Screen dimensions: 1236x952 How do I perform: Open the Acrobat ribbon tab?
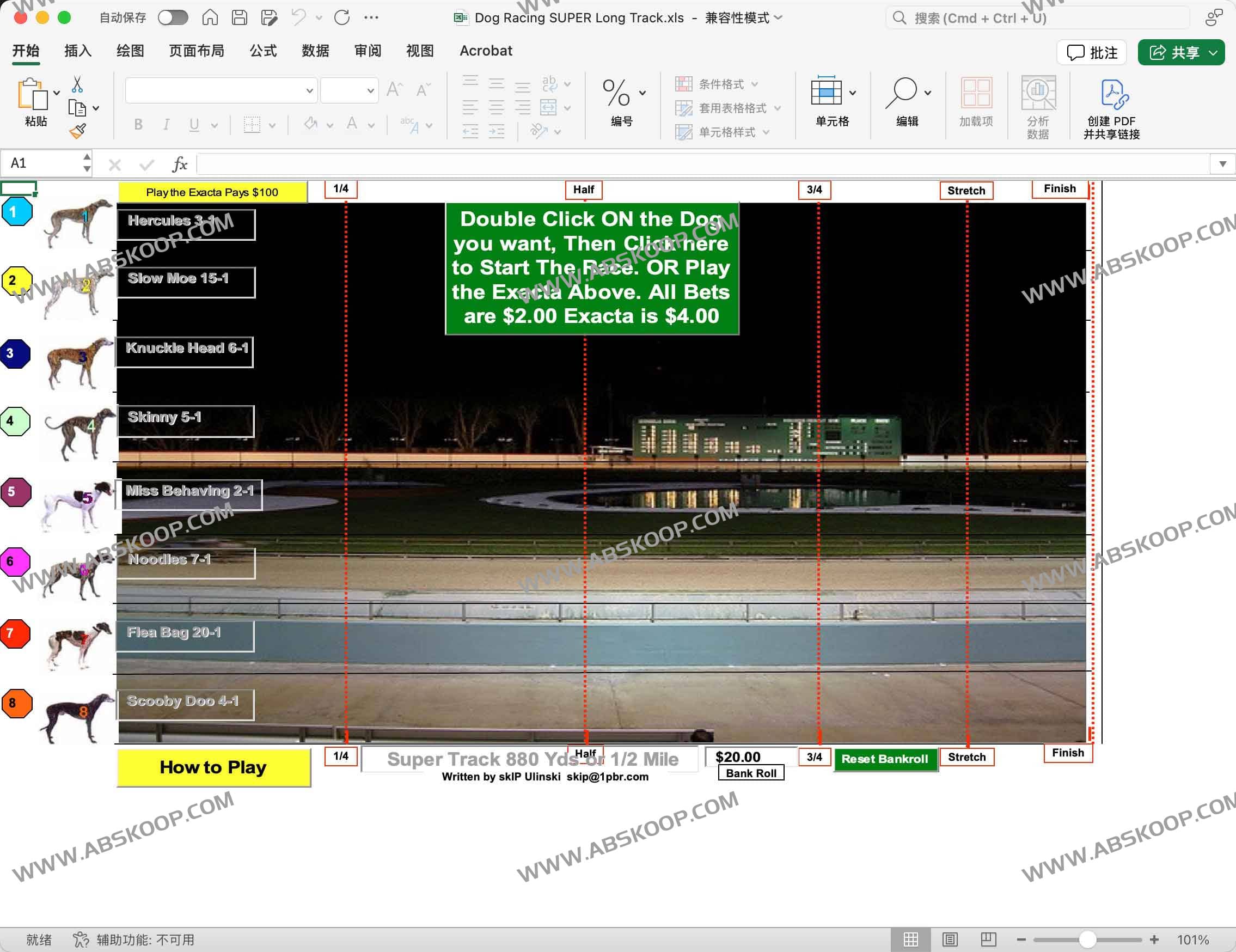[486, 50]
